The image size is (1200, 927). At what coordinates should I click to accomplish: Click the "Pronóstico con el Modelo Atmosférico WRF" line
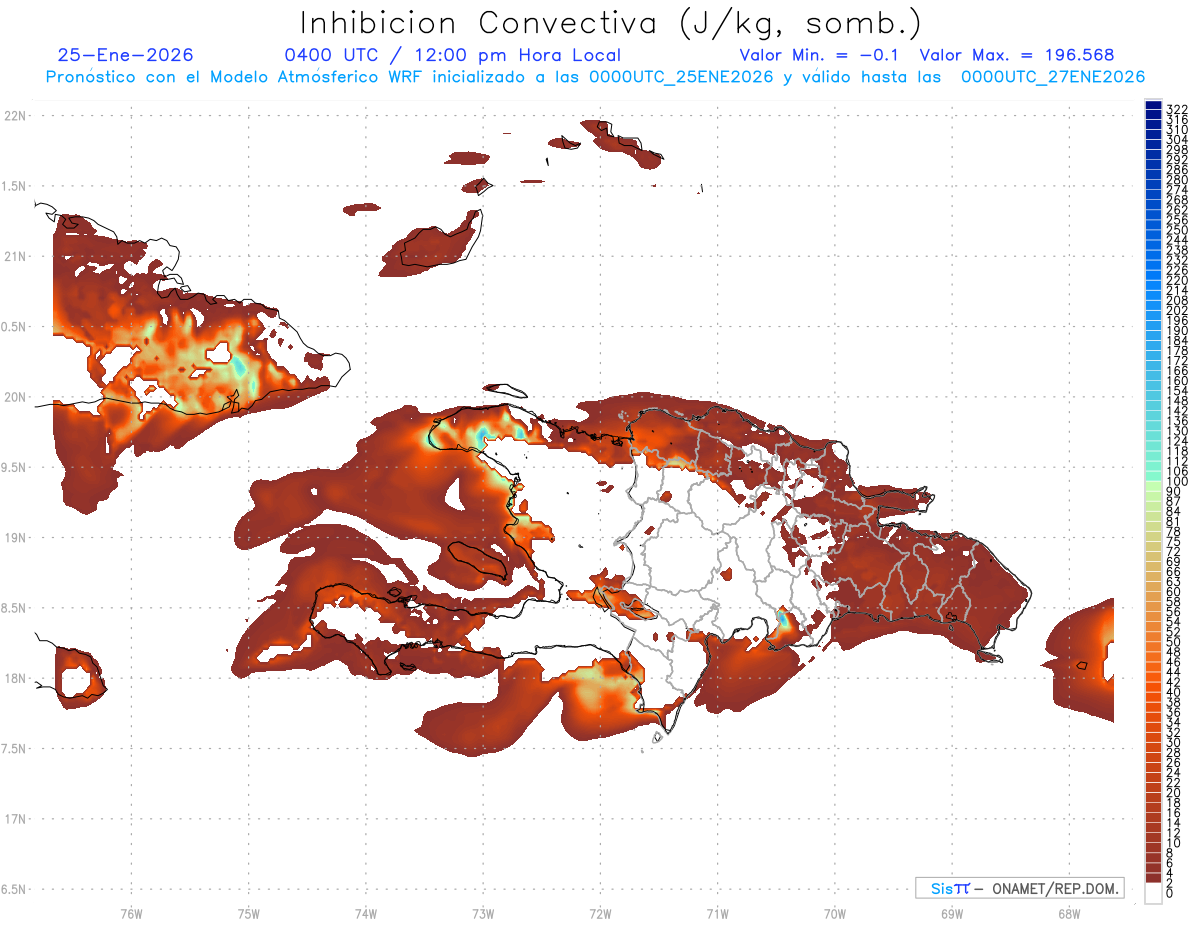tap(595, 77)
